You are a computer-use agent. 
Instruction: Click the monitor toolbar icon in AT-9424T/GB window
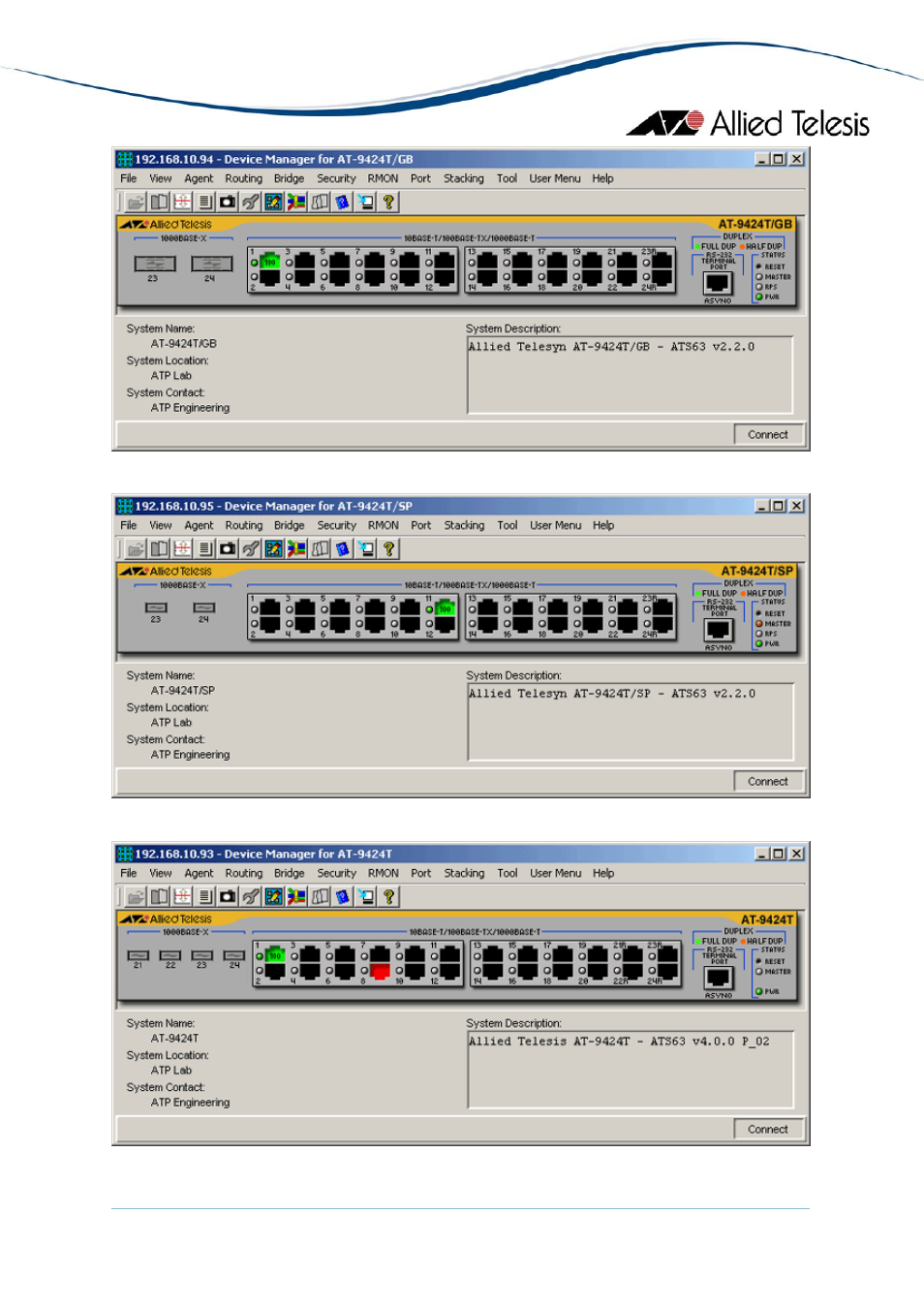point(365,202)
